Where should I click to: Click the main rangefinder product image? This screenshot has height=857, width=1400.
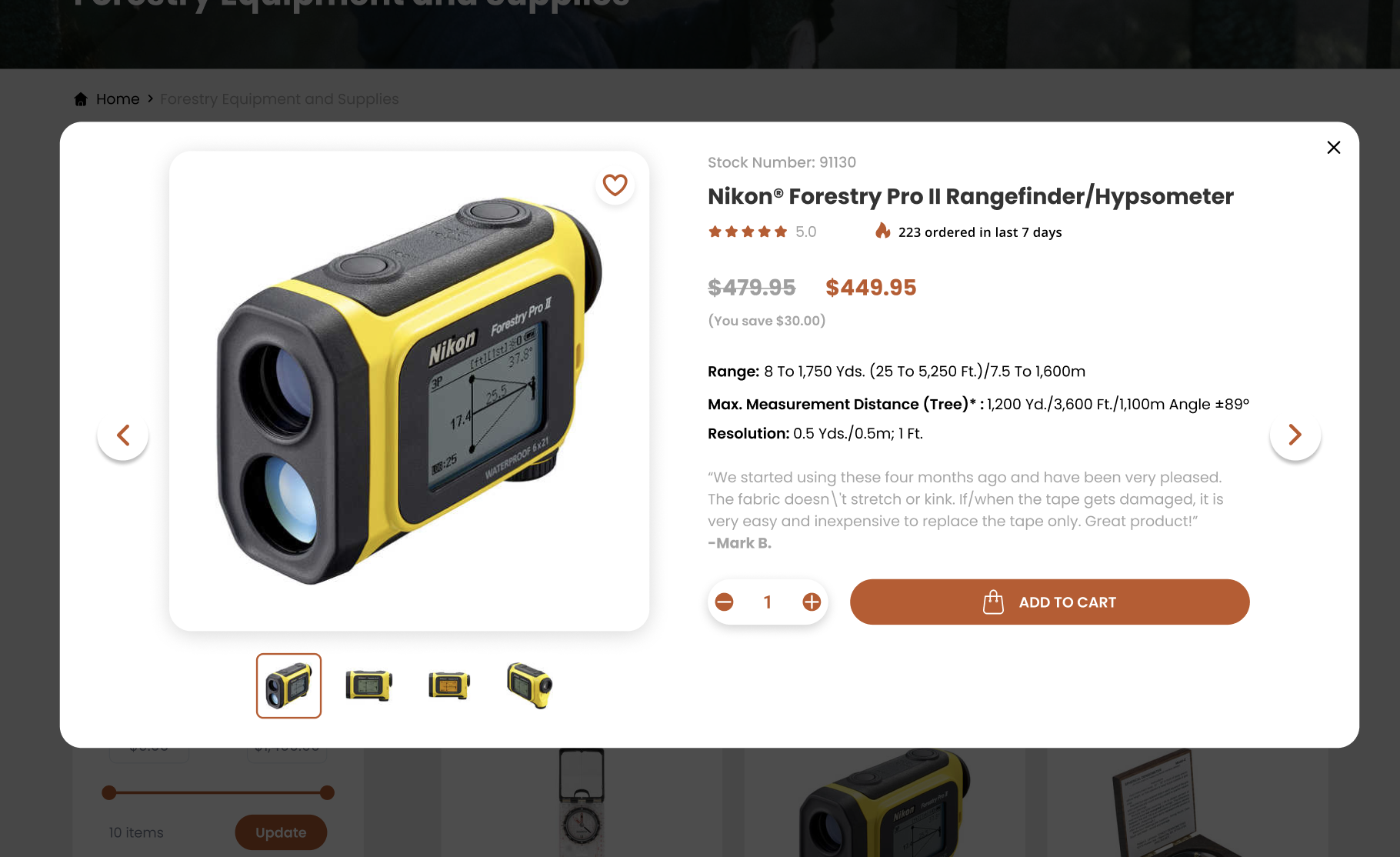(409, 392)
